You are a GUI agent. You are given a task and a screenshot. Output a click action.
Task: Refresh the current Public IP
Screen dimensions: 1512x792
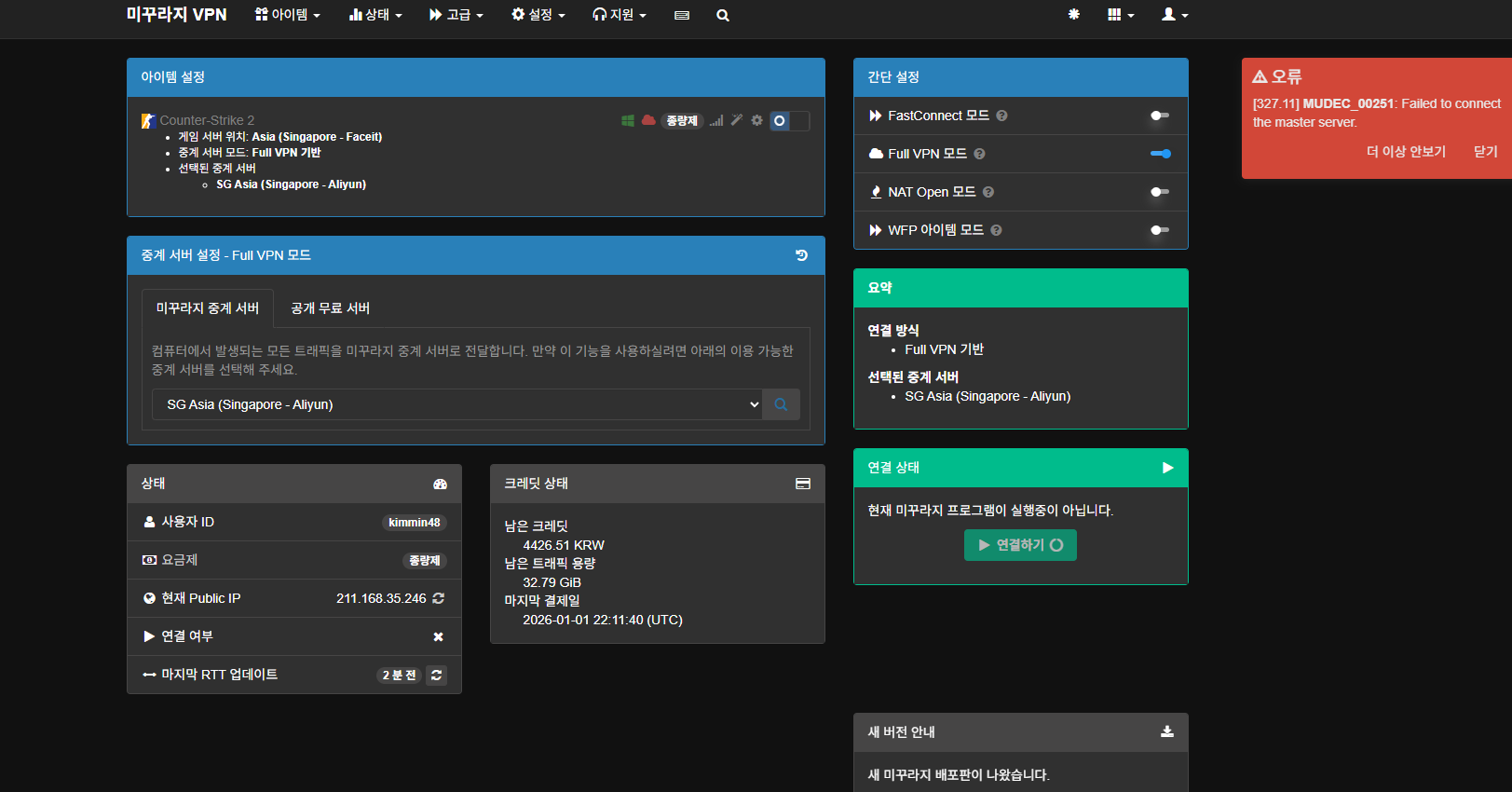439,598
